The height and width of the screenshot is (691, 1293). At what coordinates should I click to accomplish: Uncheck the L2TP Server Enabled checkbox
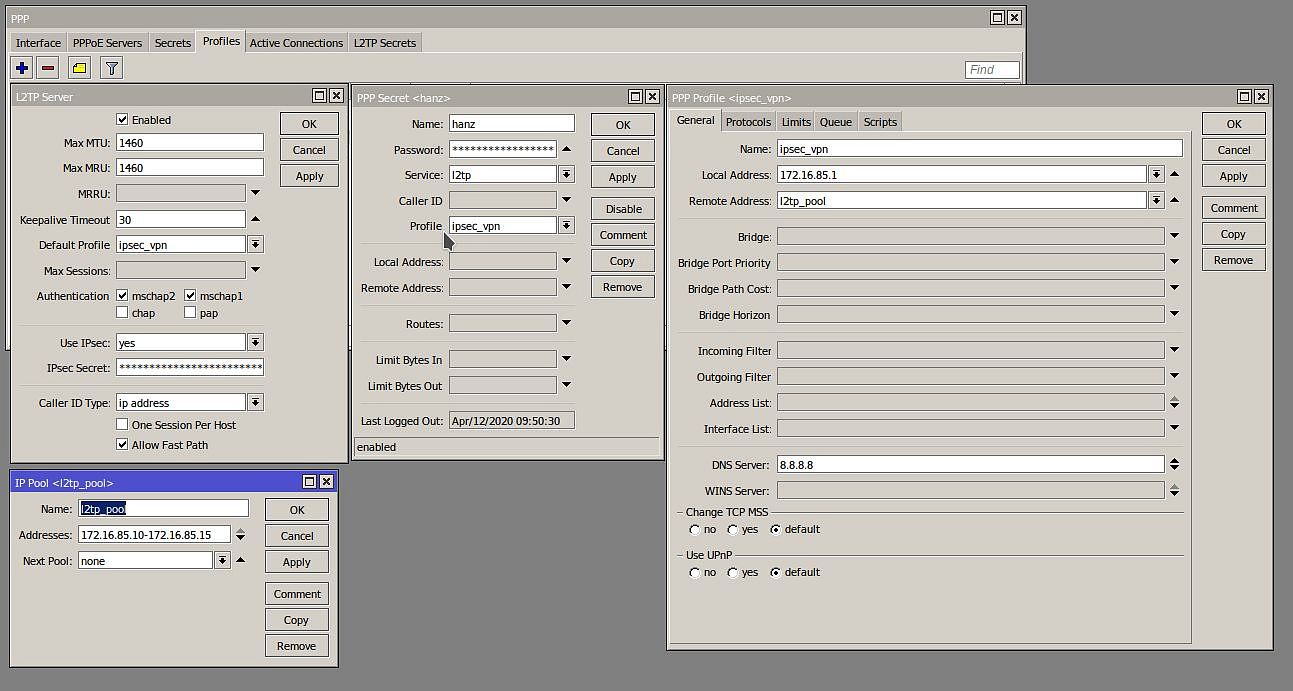pyautogui.click(x=122, y=120)
